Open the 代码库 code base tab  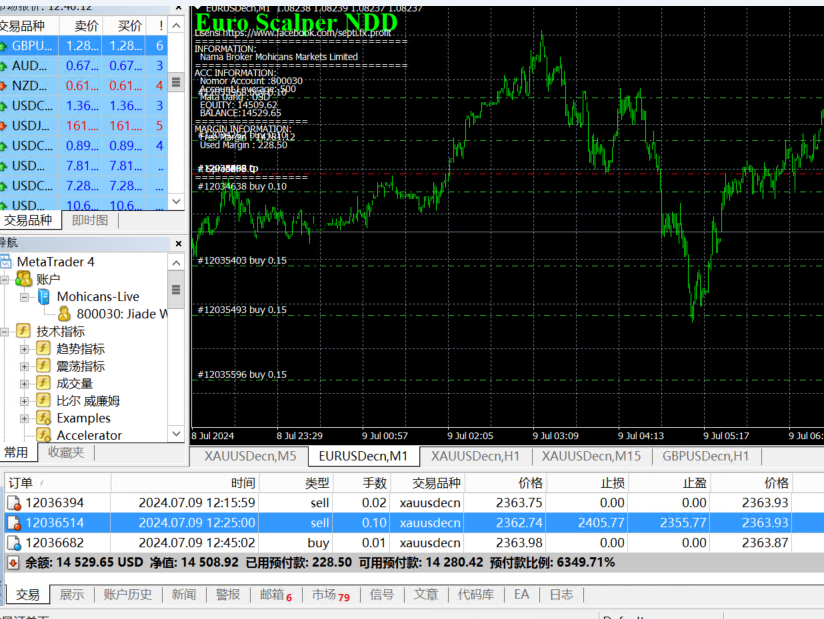[x=476, y=594]
